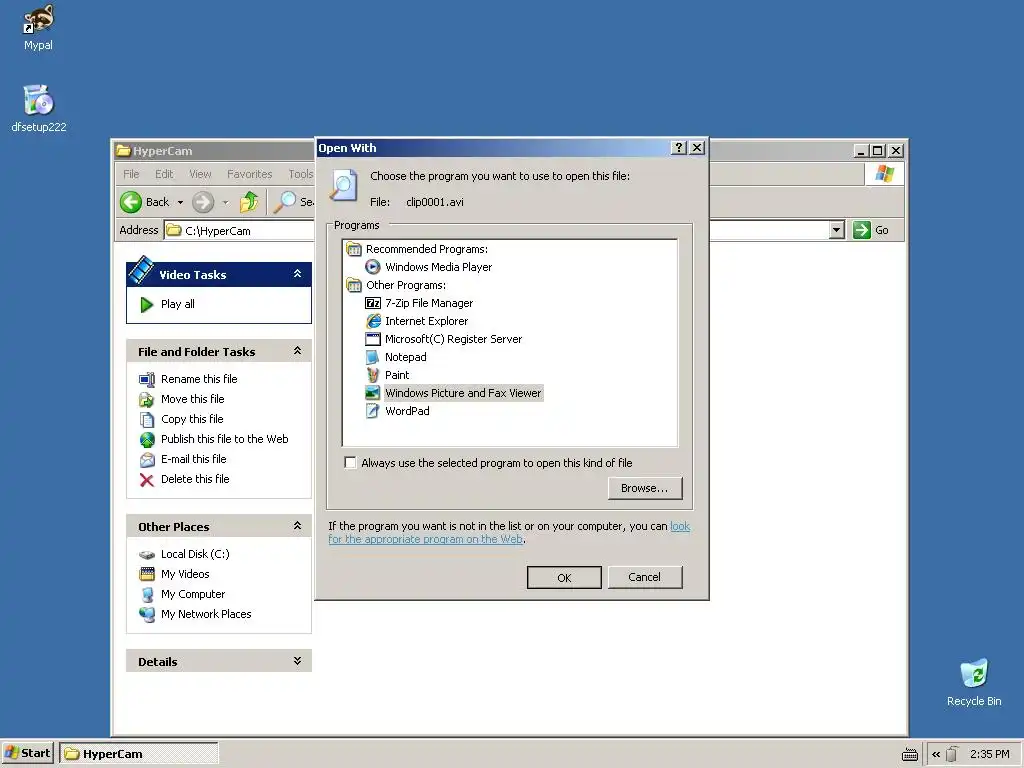
Task: Click Delete this file task
Action: (x=195, y=479)
